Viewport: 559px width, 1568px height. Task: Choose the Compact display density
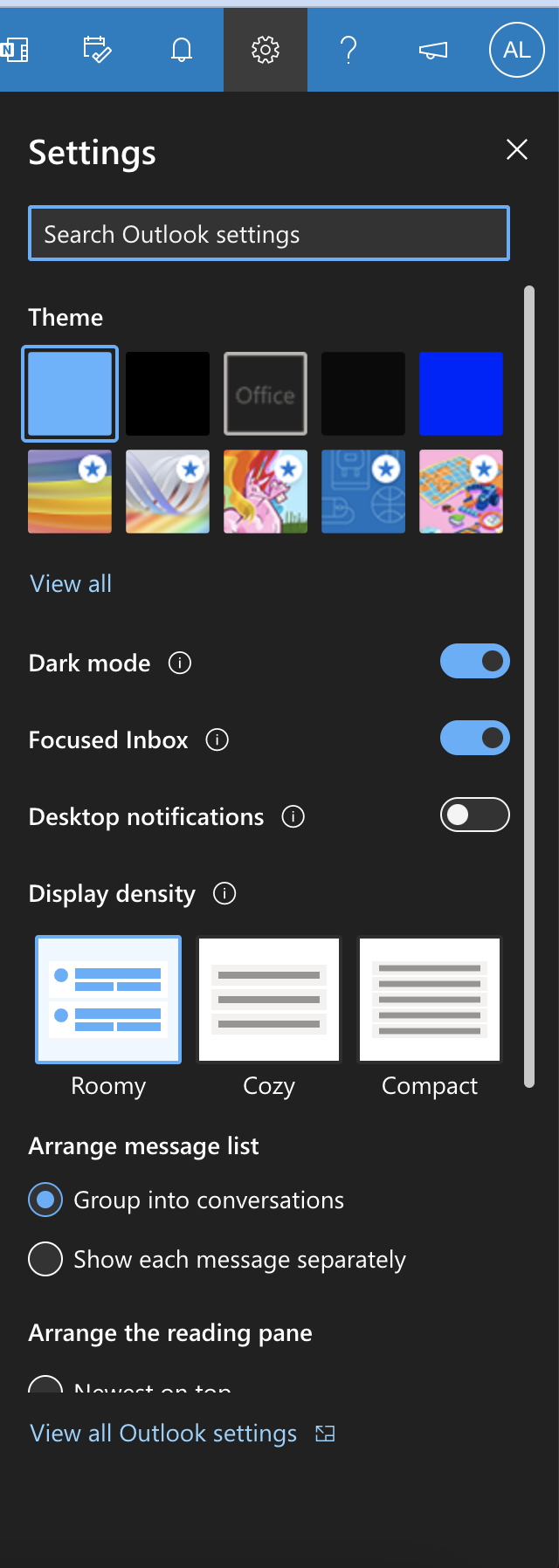coord(430,1000)
